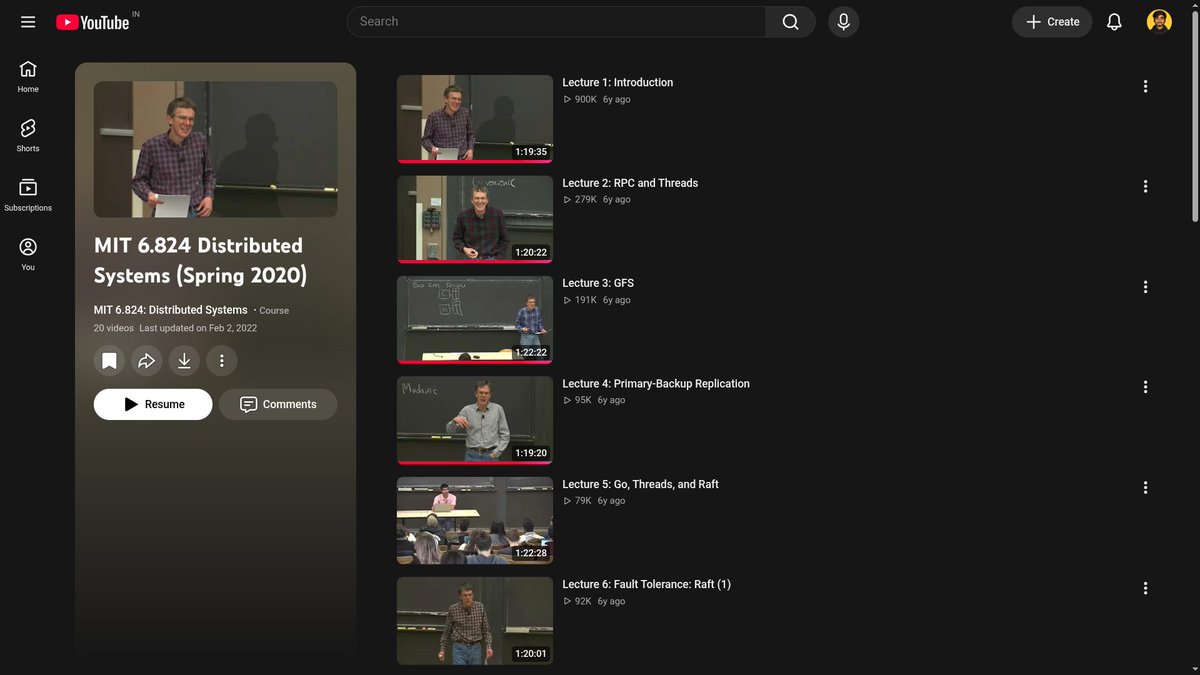Open the playlist Comments
1200x675 pixels.
[x=278, y=404]
